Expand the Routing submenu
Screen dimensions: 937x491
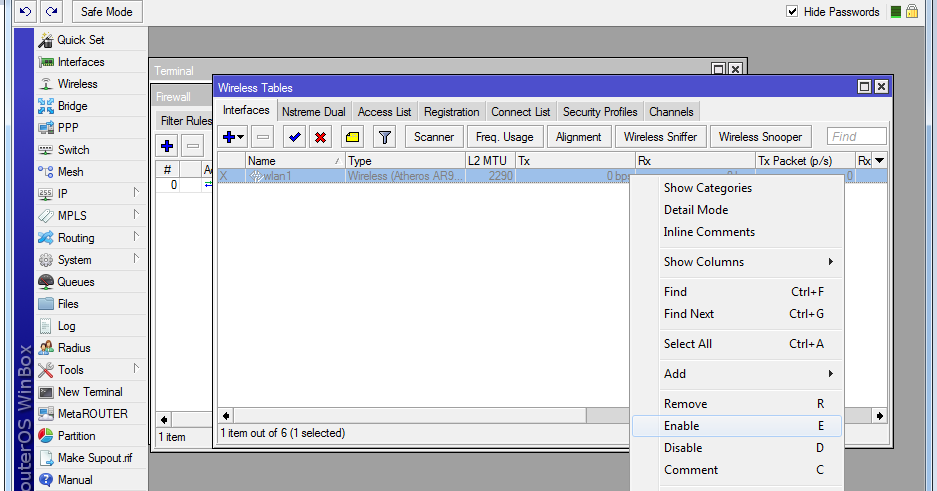136,237
